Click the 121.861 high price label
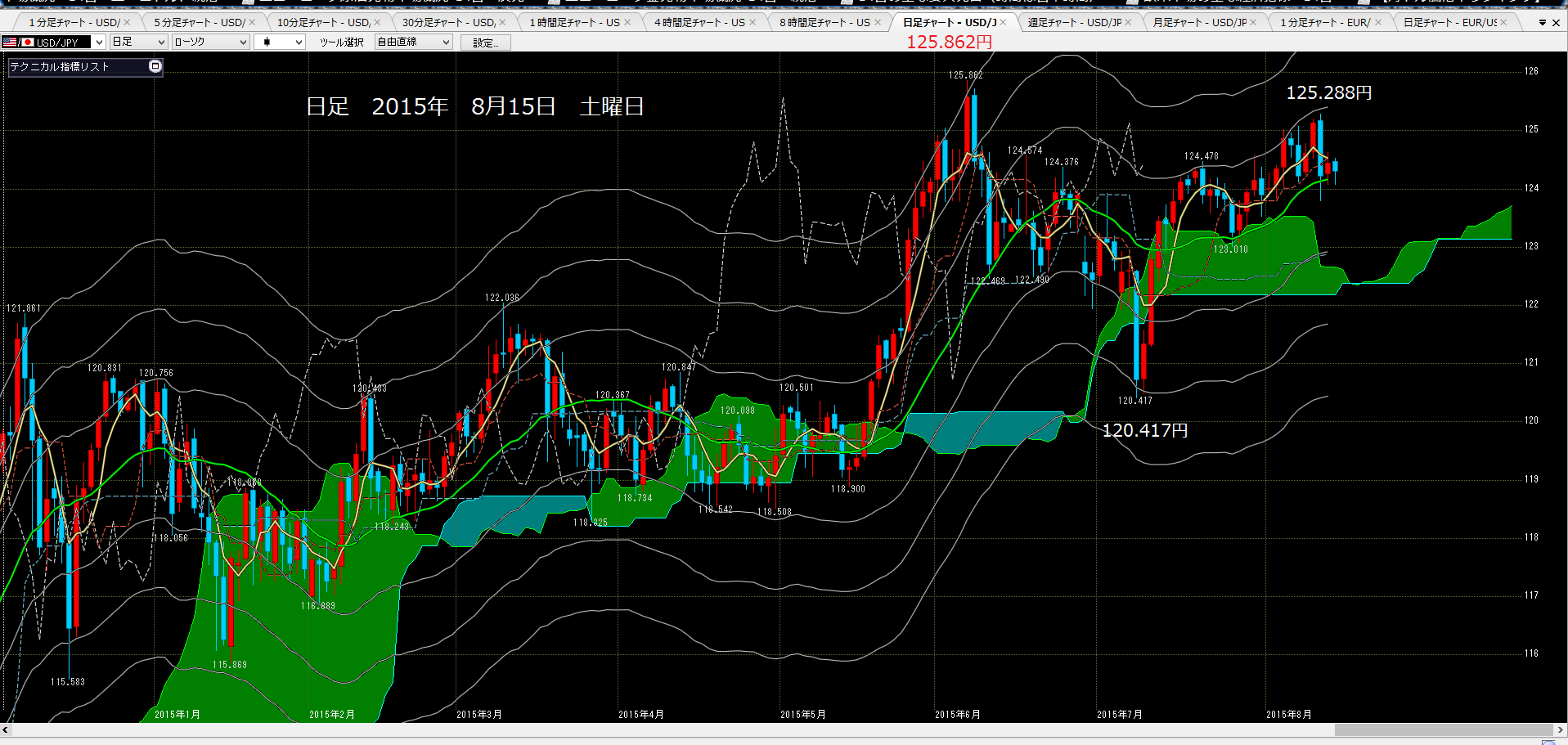The width and height of the screenshot is (1568, 745). (x=24, y=308)
